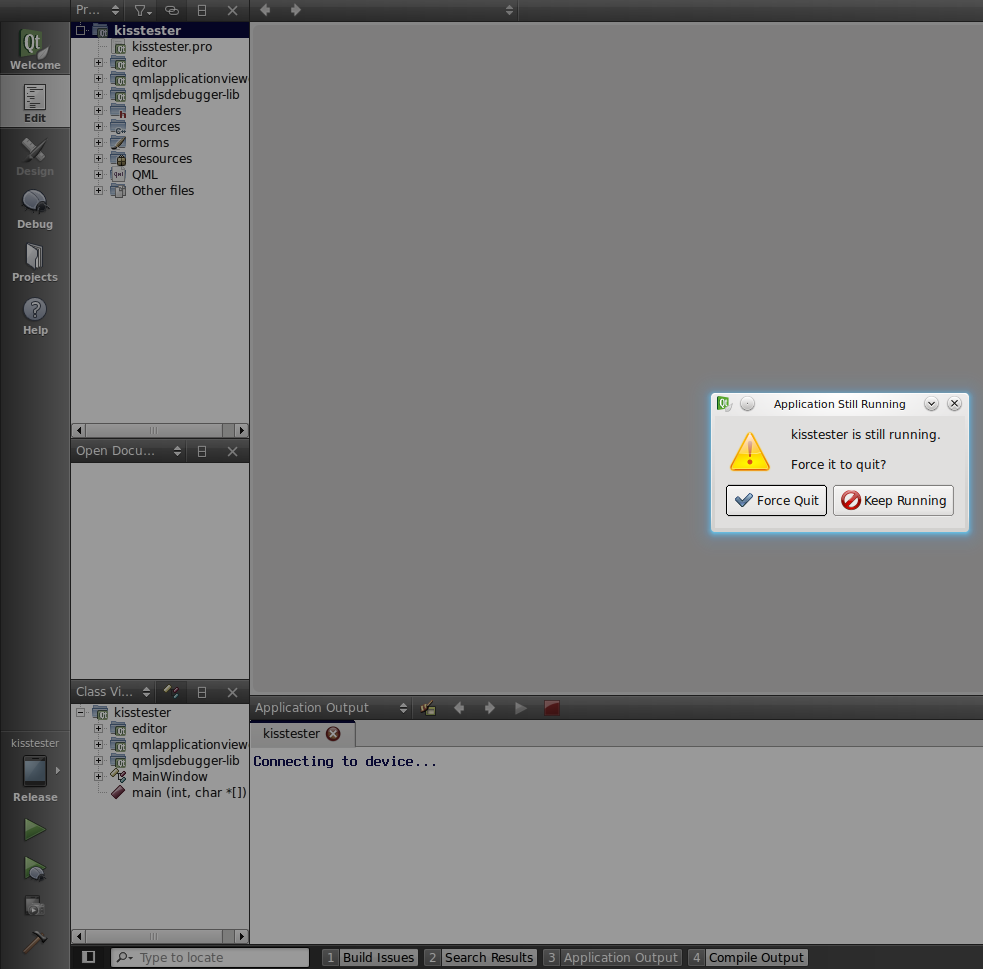Click the Keep Running button
The height and width of the screenshot is (969, 983).
click(893, 500)
